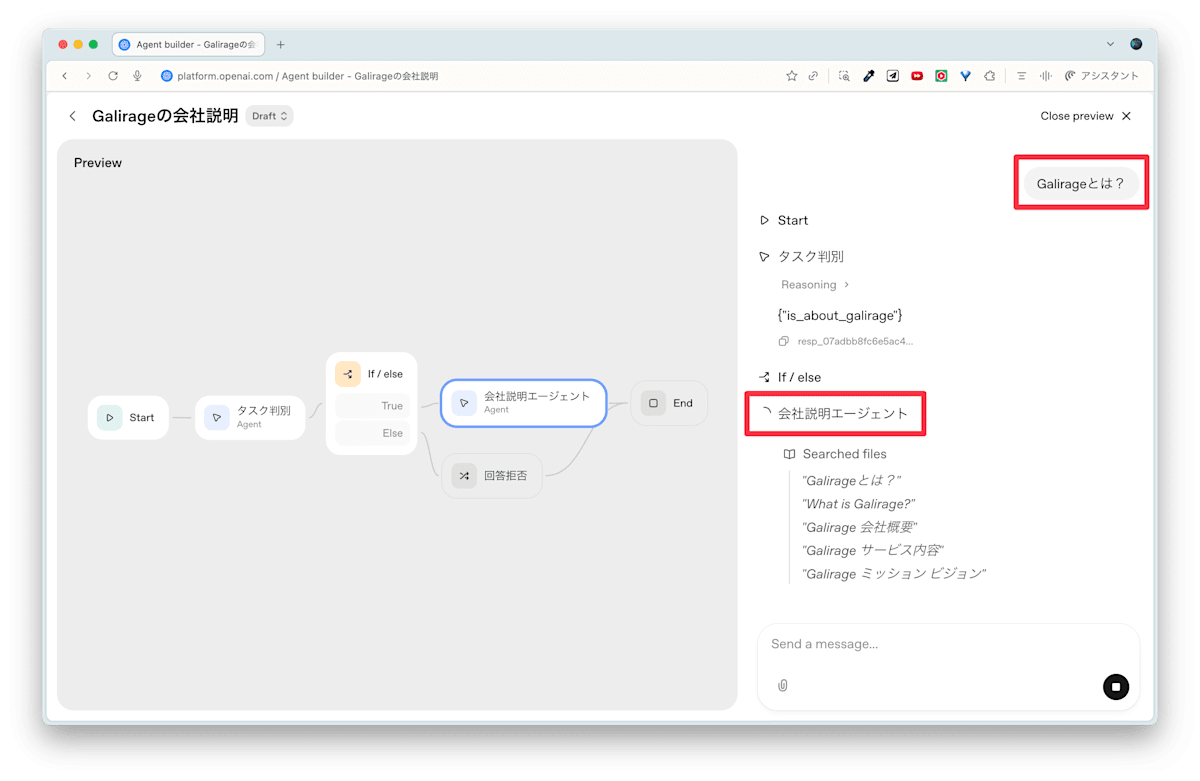Click the タスク判別 step in the run log
The image size is (1200, 781).
coord(801,257)
